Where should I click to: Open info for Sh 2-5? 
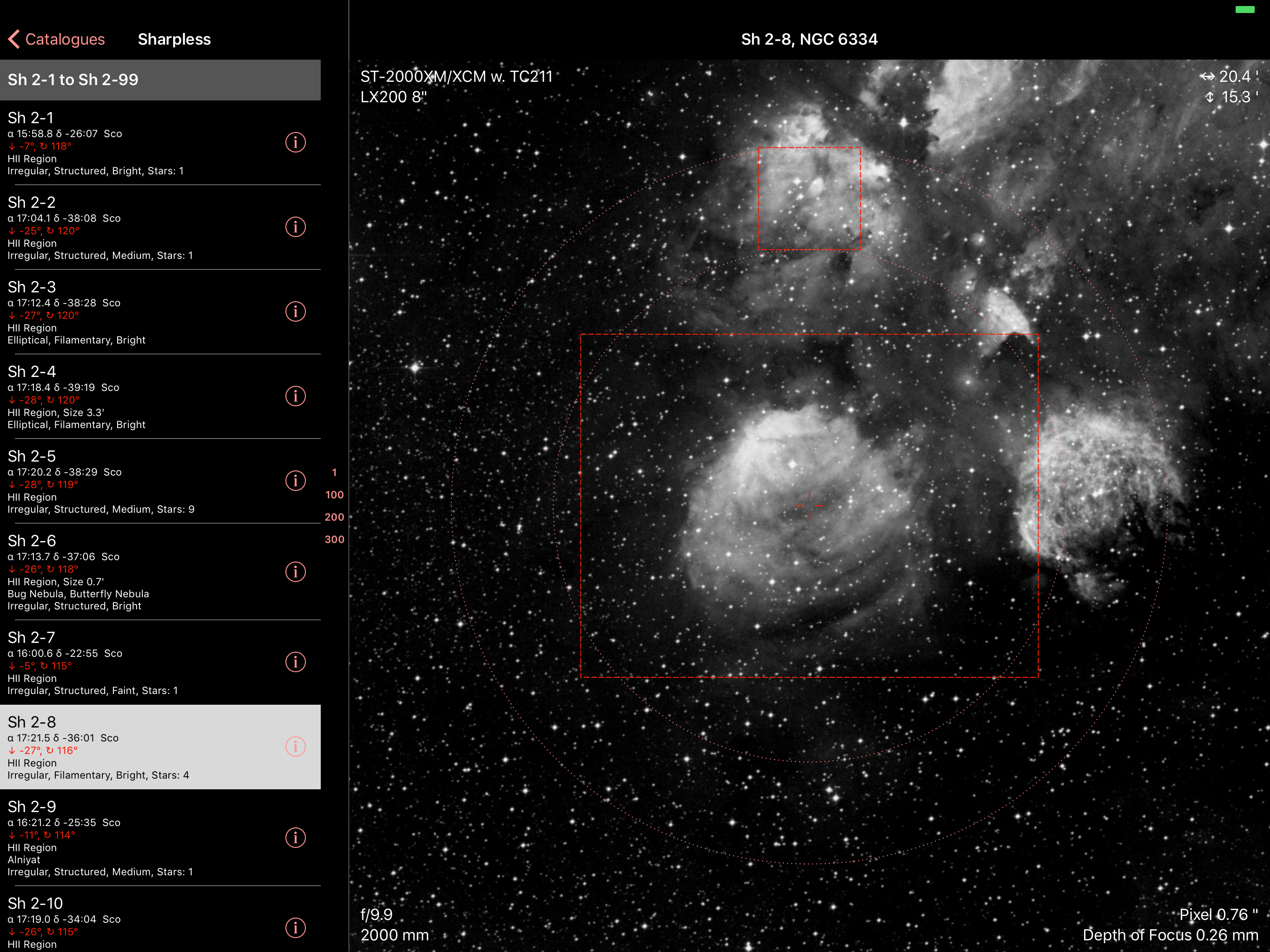295,481
